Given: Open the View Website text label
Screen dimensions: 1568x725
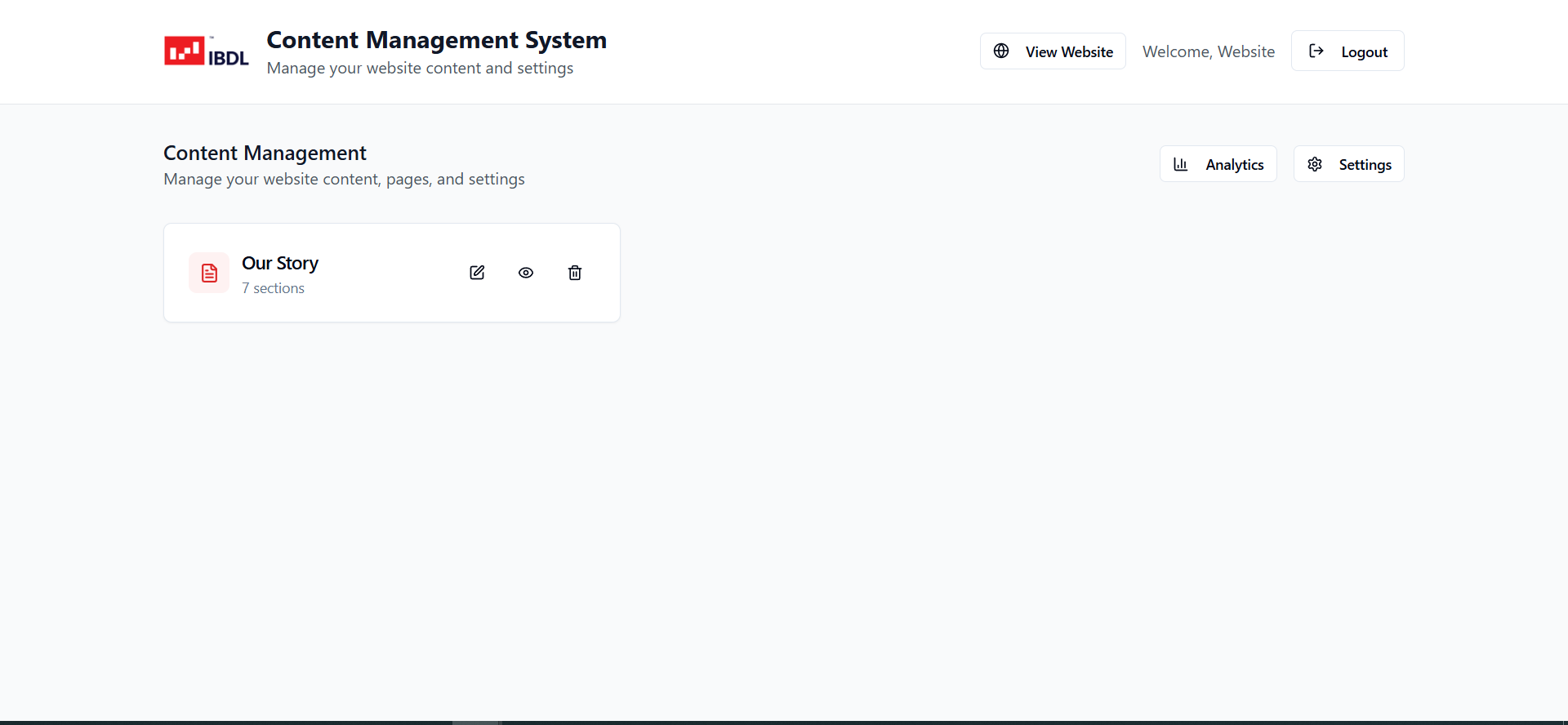Looking at the screenshot, I should tap(1068, 52).
